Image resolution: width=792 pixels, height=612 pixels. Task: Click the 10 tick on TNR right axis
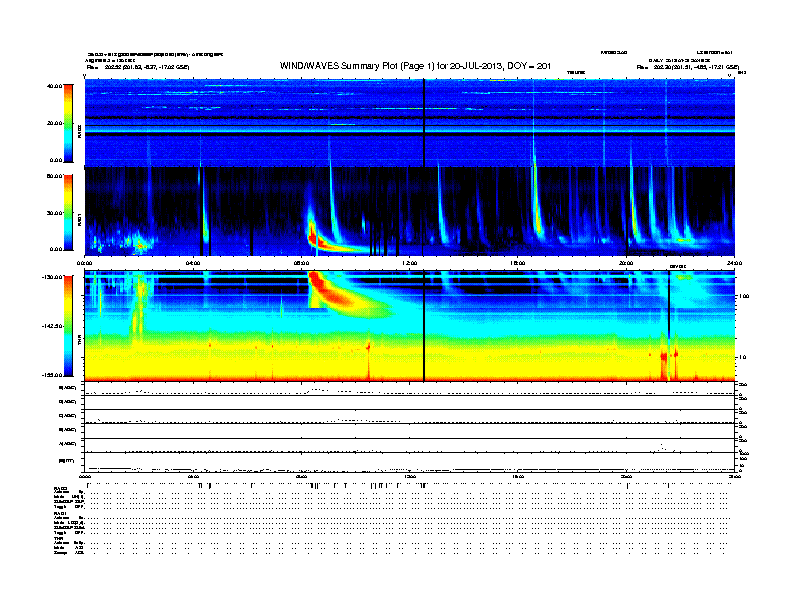(743, 358)
